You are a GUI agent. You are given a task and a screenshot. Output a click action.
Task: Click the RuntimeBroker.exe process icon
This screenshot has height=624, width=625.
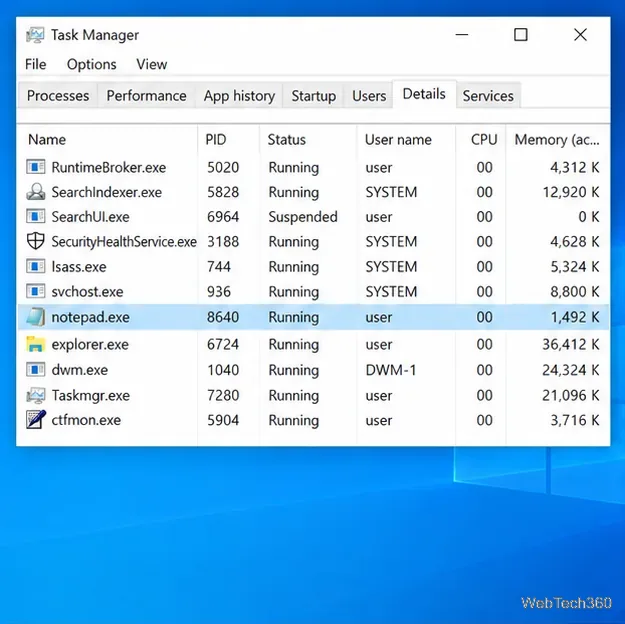tap(35, 167)
